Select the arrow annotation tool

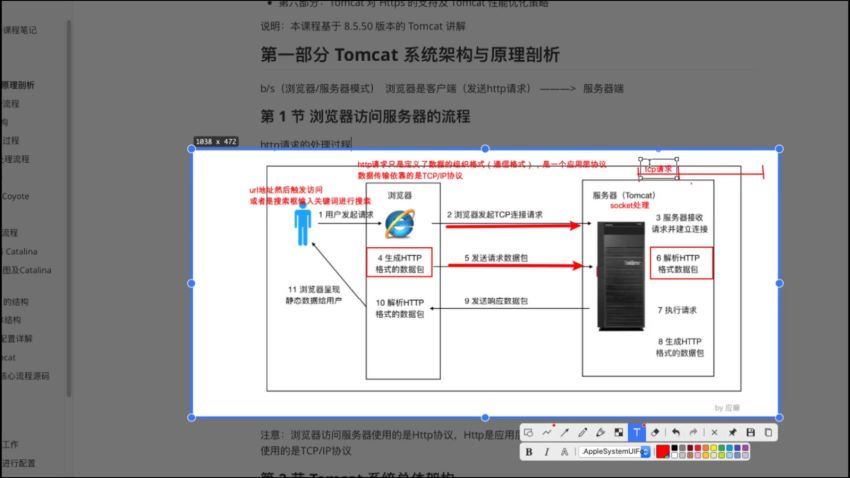click(x=565, y=432)
